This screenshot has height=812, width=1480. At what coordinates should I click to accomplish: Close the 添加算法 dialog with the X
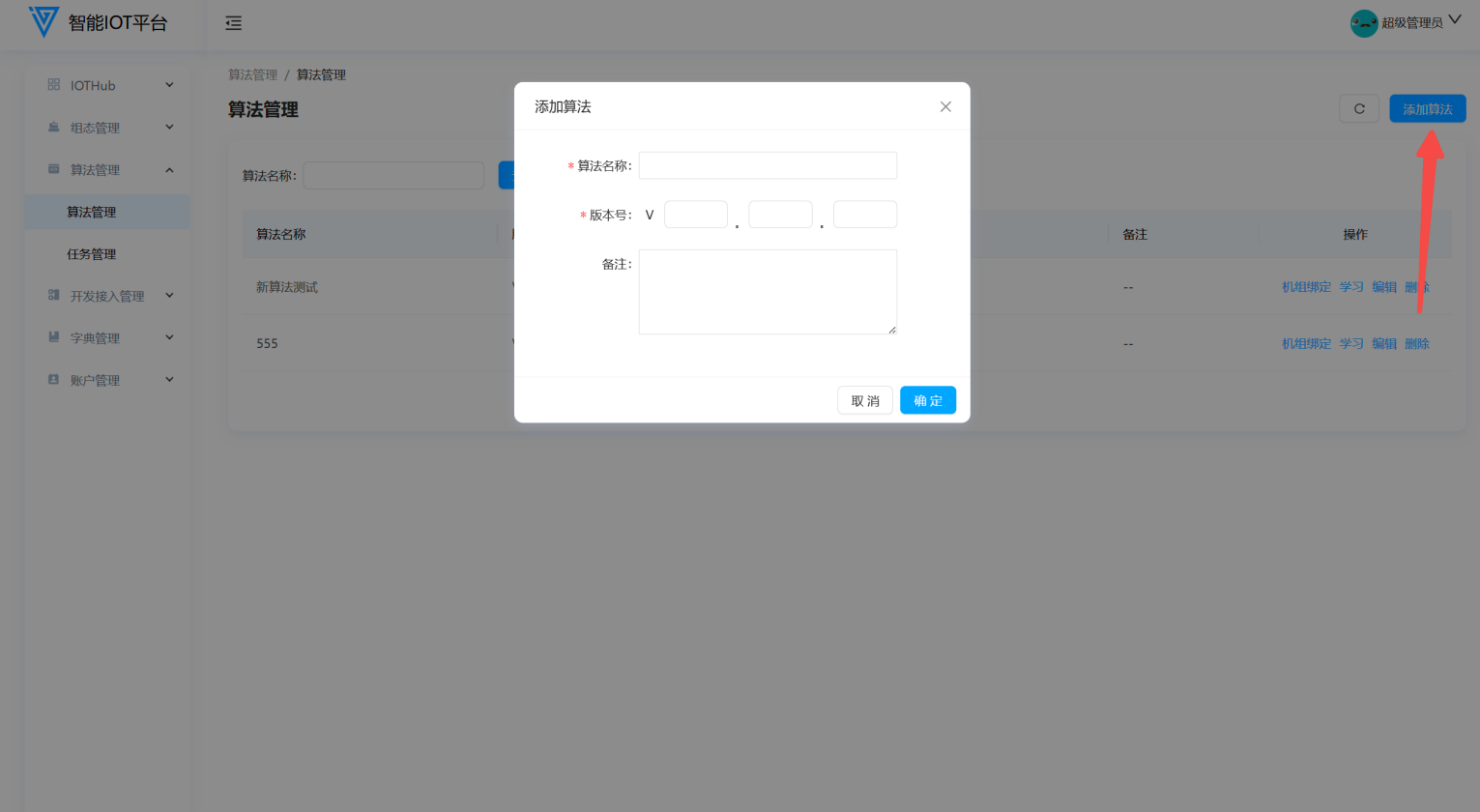coord(945,106)
